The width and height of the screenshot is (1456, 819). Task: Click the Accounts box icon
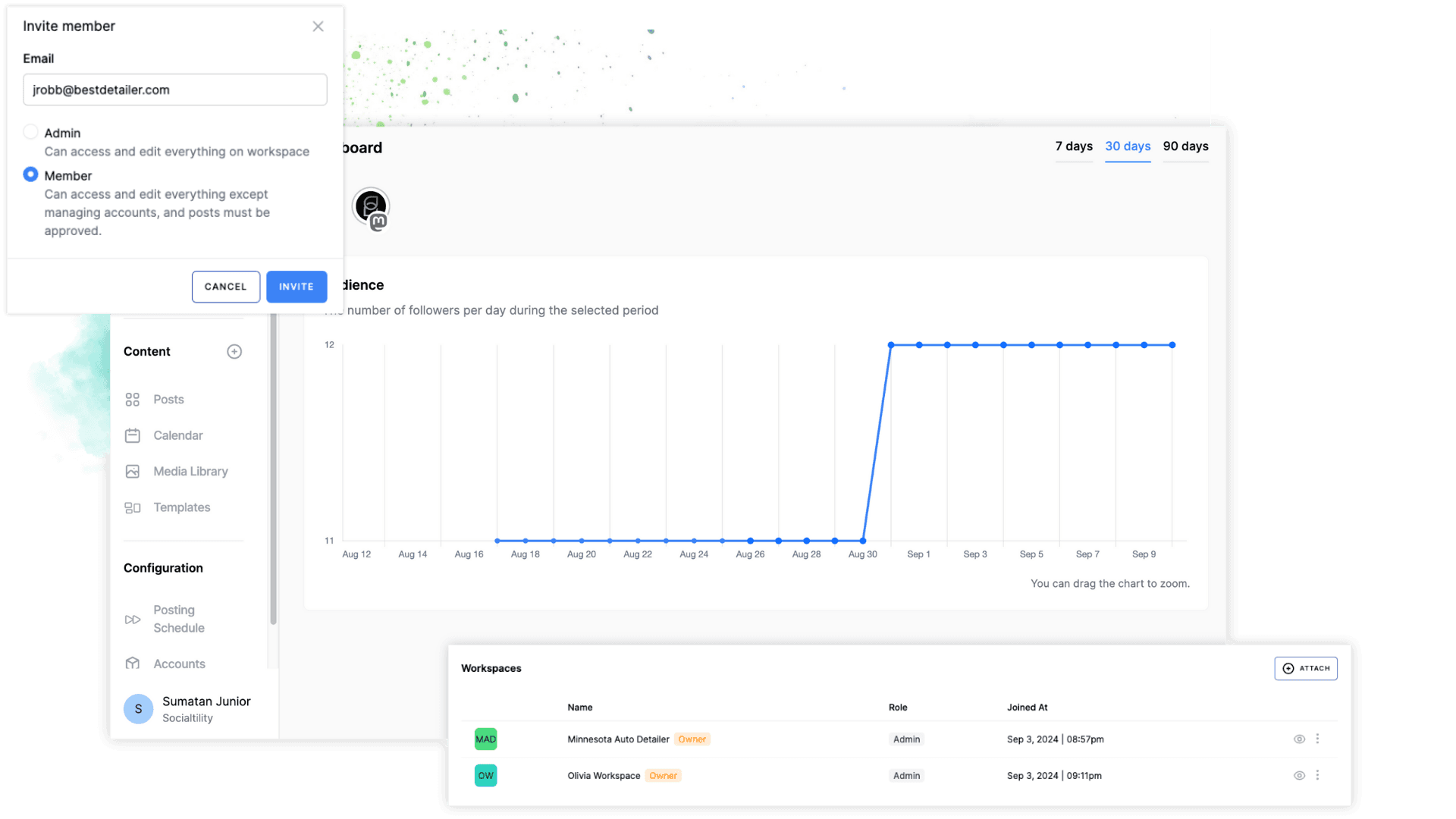click(x=133, y=664)
